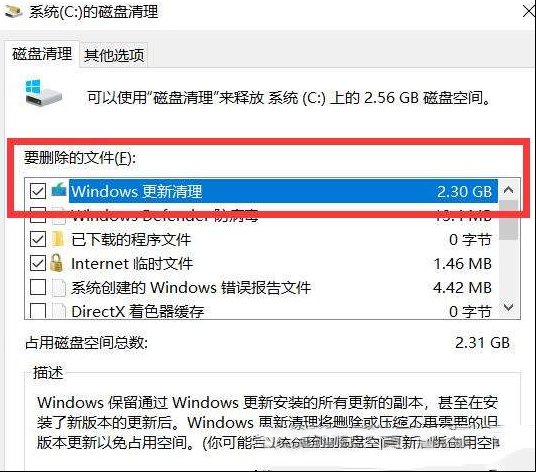Click the system drive icon with Windows logo

tap(43, 93)
